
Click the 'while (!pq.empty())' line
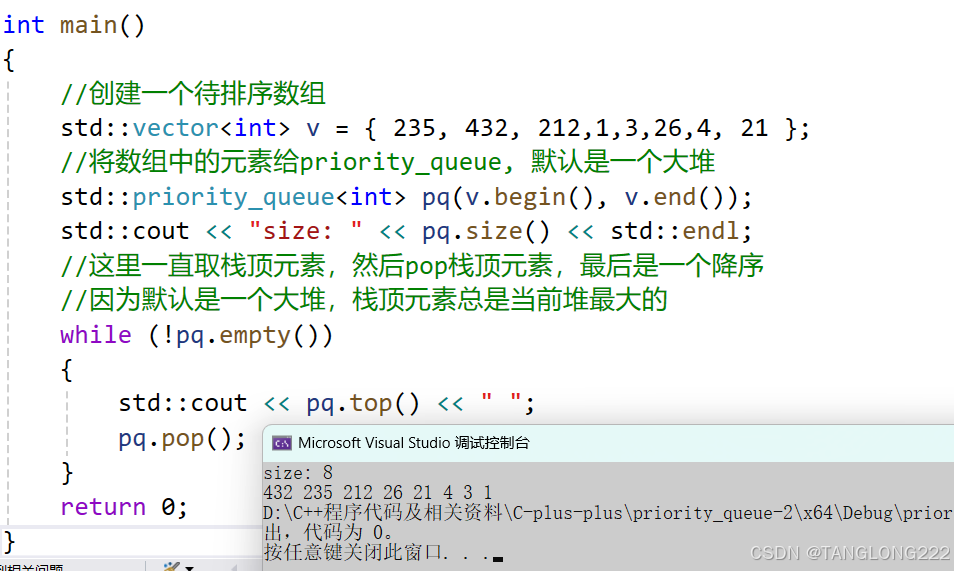[197, 335]
